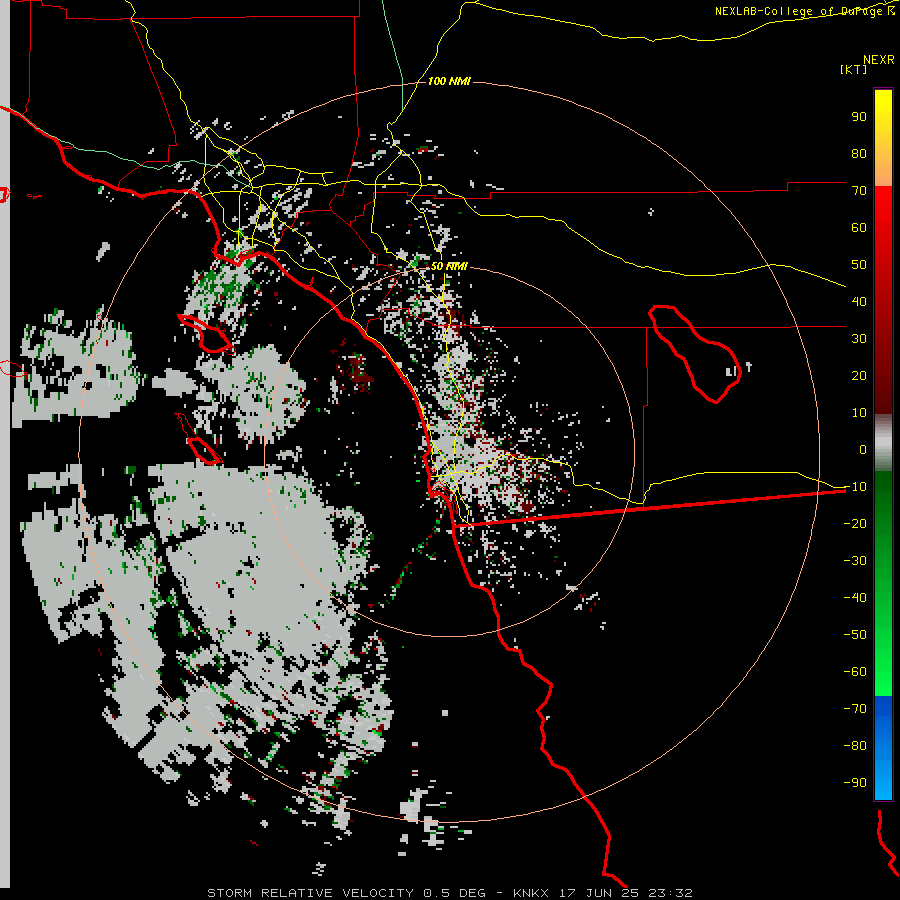Click the "-50" value on velocity scale
This screenshot has width=900, height=900.
coord(855,635)
